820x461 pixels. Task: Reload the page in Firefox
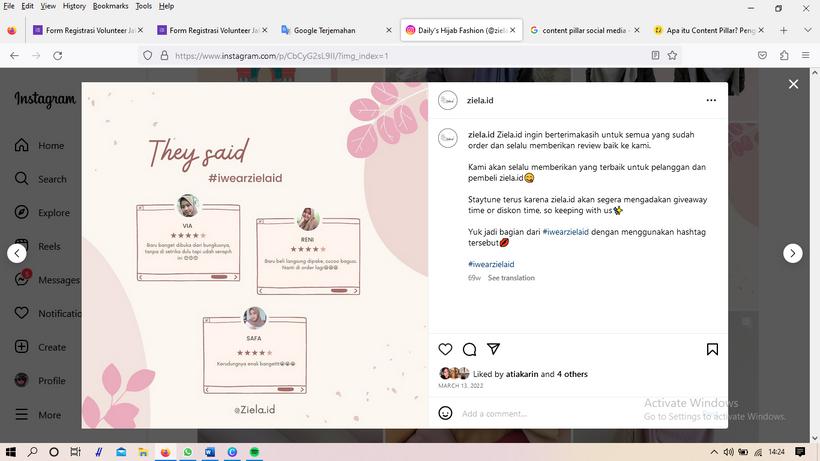(x=58, y=55)
